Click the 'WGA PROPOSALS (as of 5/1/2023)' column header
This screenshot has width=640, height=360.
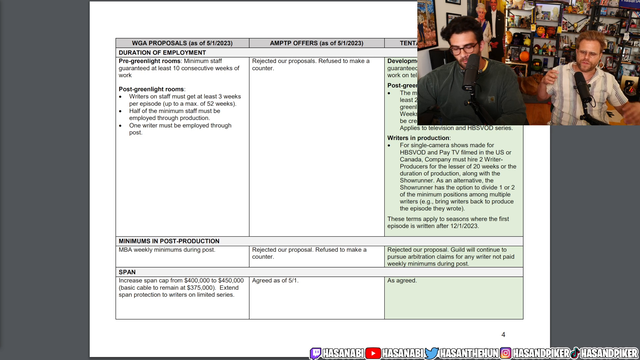(182, 43)
